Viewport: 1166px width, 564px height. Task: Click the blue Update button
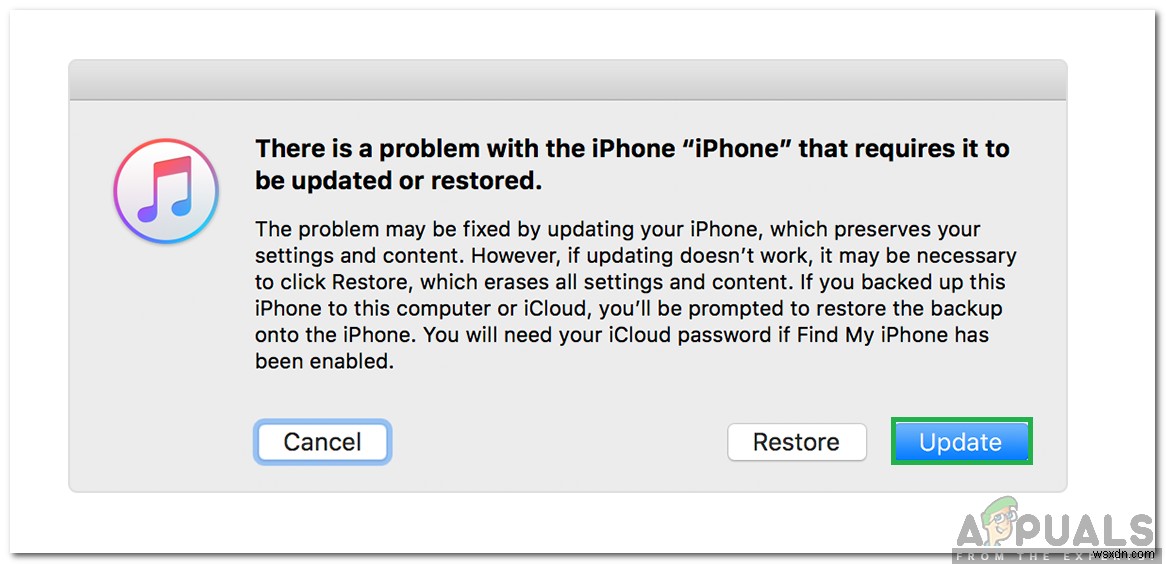pyautogui.click(x=960, y=442)
